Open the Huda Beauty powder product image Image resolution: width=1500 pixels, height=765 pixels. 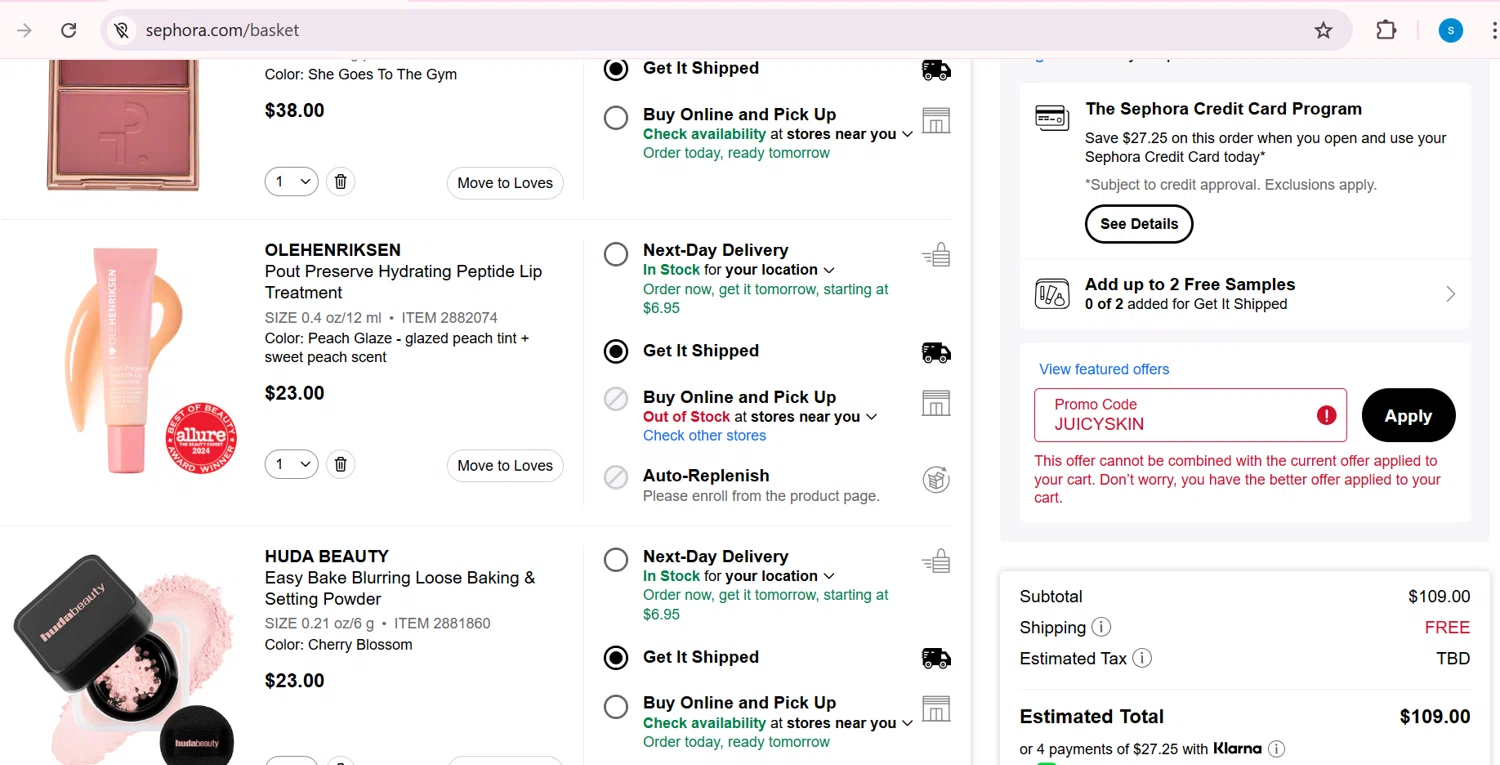tap(125, 660)
